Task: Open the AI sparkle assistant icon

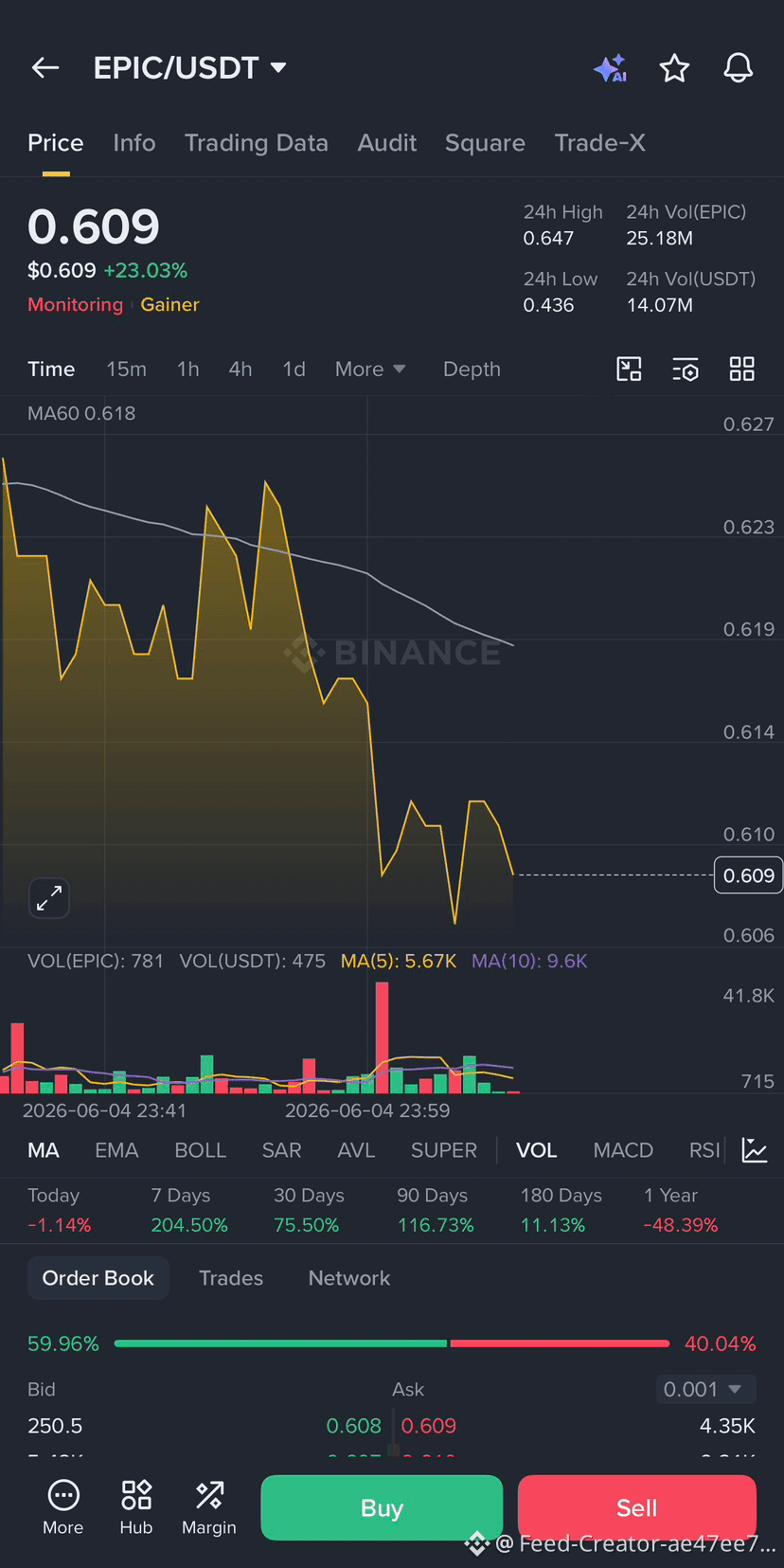Action: coord(611,68)
